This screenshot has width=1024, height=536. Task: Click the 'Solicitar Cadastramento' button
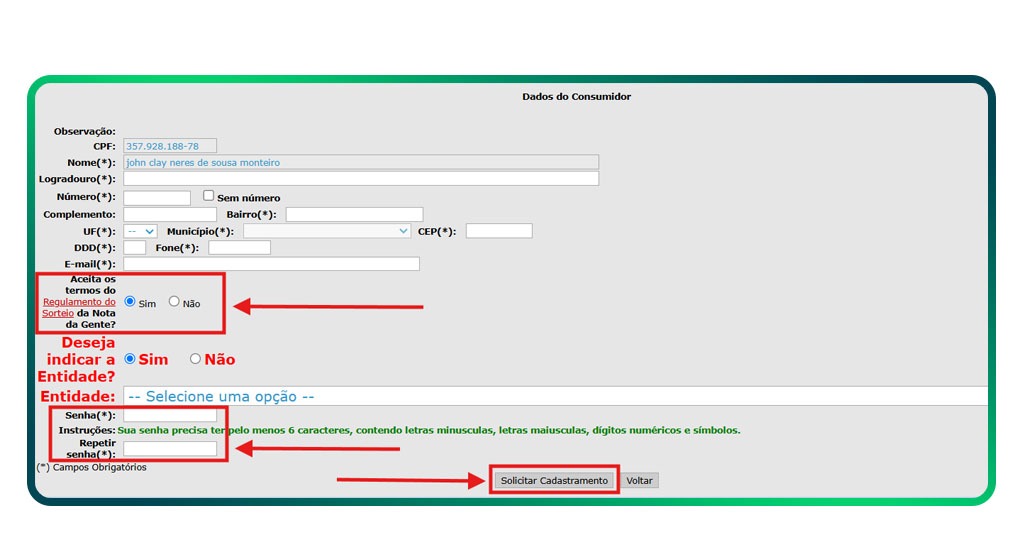(x=554, y=480)
